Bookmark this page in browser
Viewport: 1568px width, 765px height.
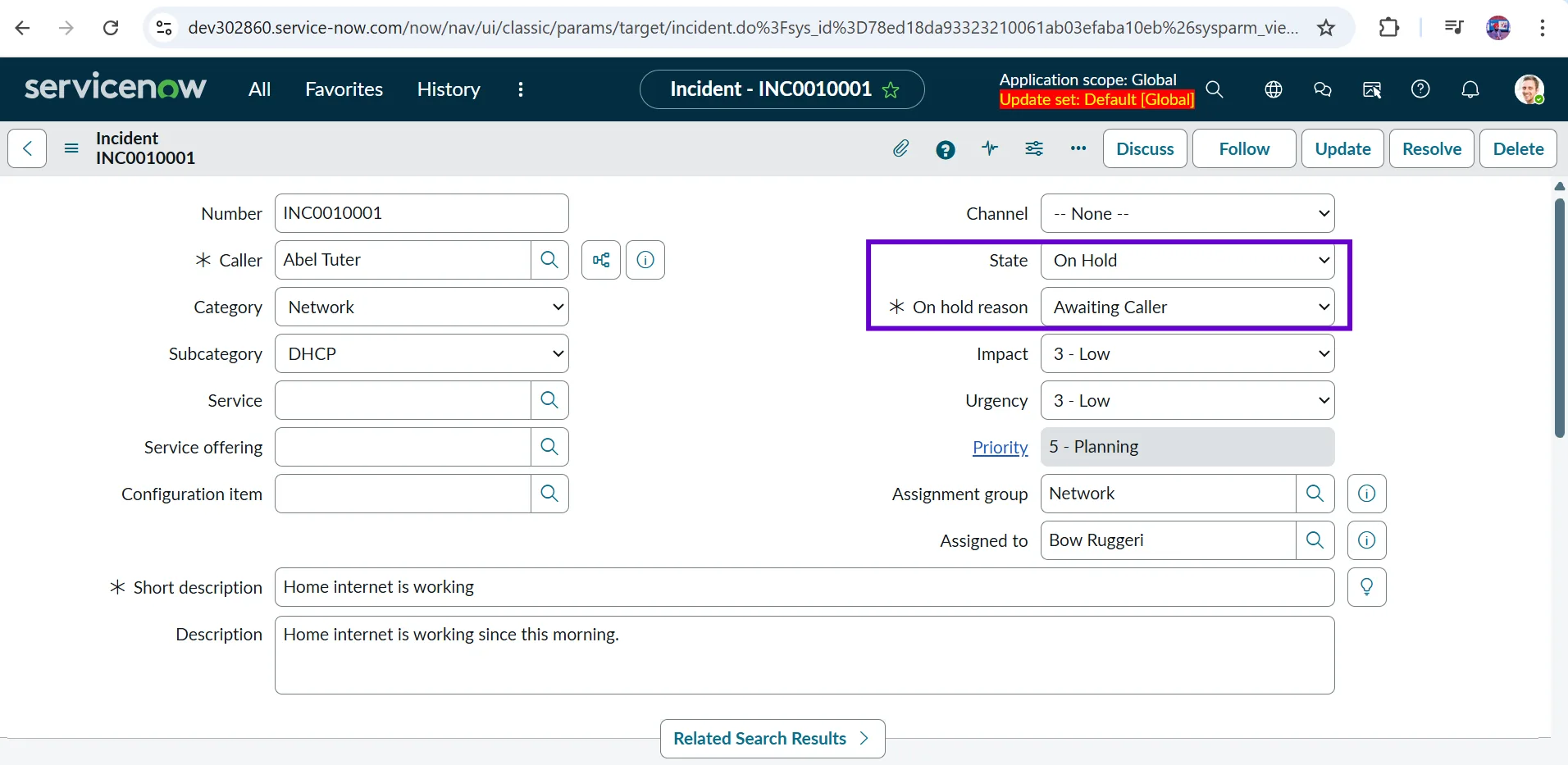click(x=1326, y=28)
